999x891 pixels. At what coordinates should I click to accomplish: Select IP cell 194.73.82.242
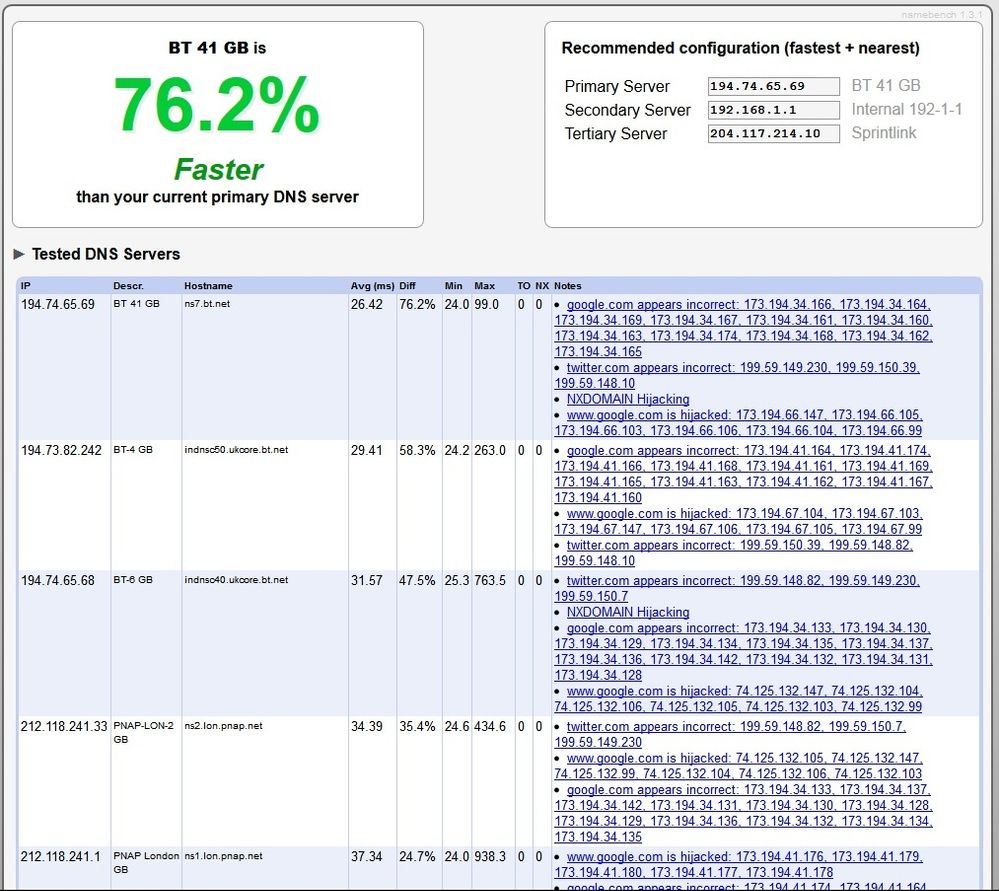click(61, 451)
